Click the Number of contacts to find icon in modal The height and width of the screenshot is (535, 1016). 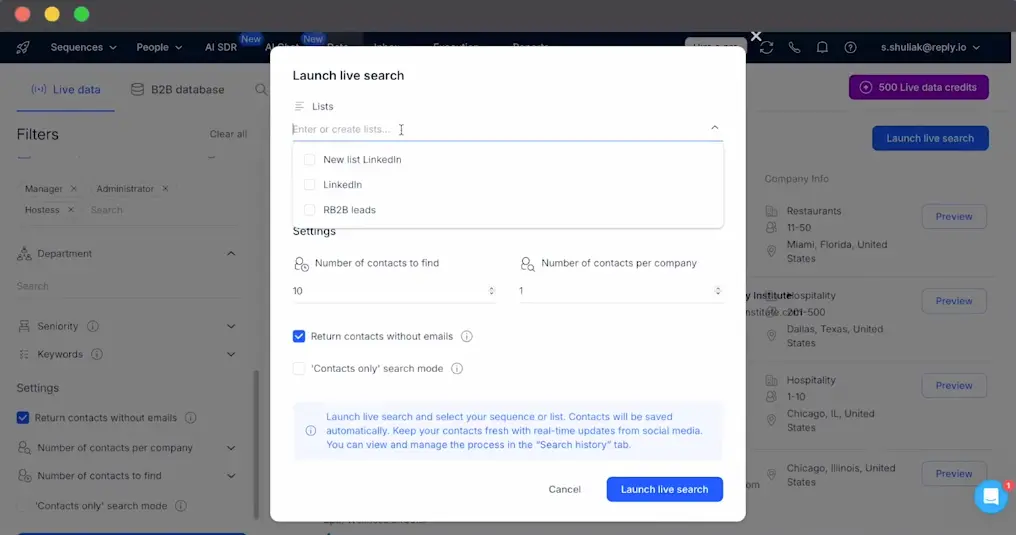coord(301,264)
